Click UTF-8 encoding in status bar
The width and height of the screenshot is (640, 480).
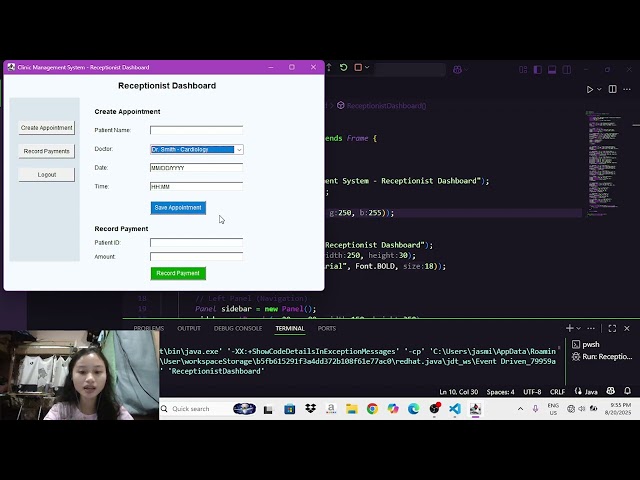coord(532,392)
